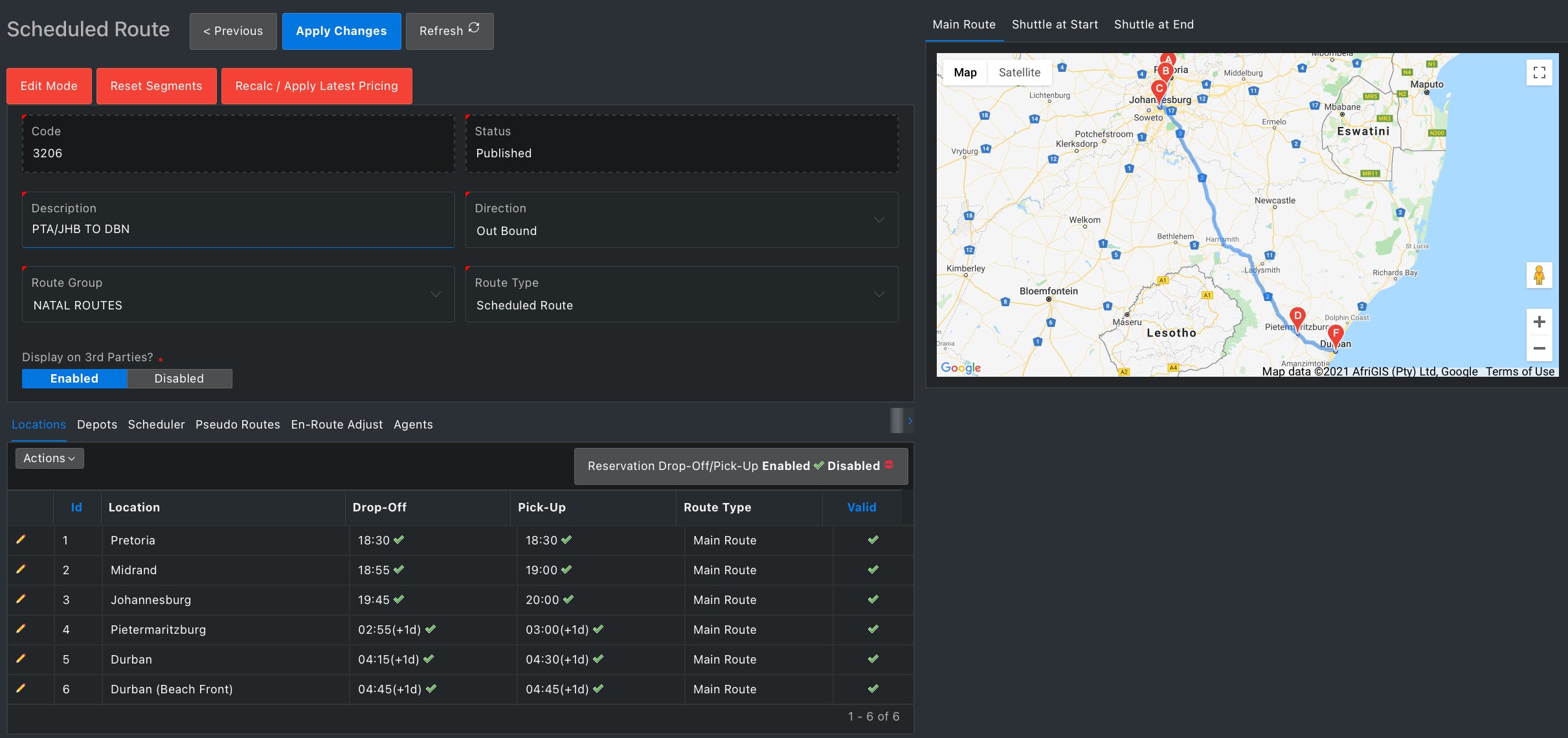Switch to the Scheduler tab

[156, 425]
